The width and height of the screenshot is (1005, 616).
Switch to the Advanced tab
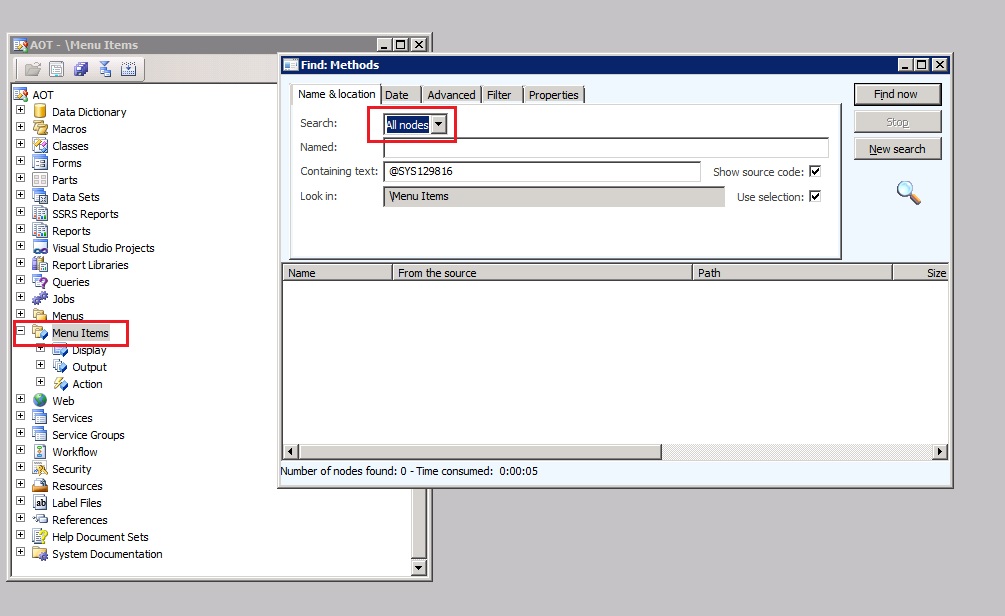pyautogui.click(x=451, y=95)
